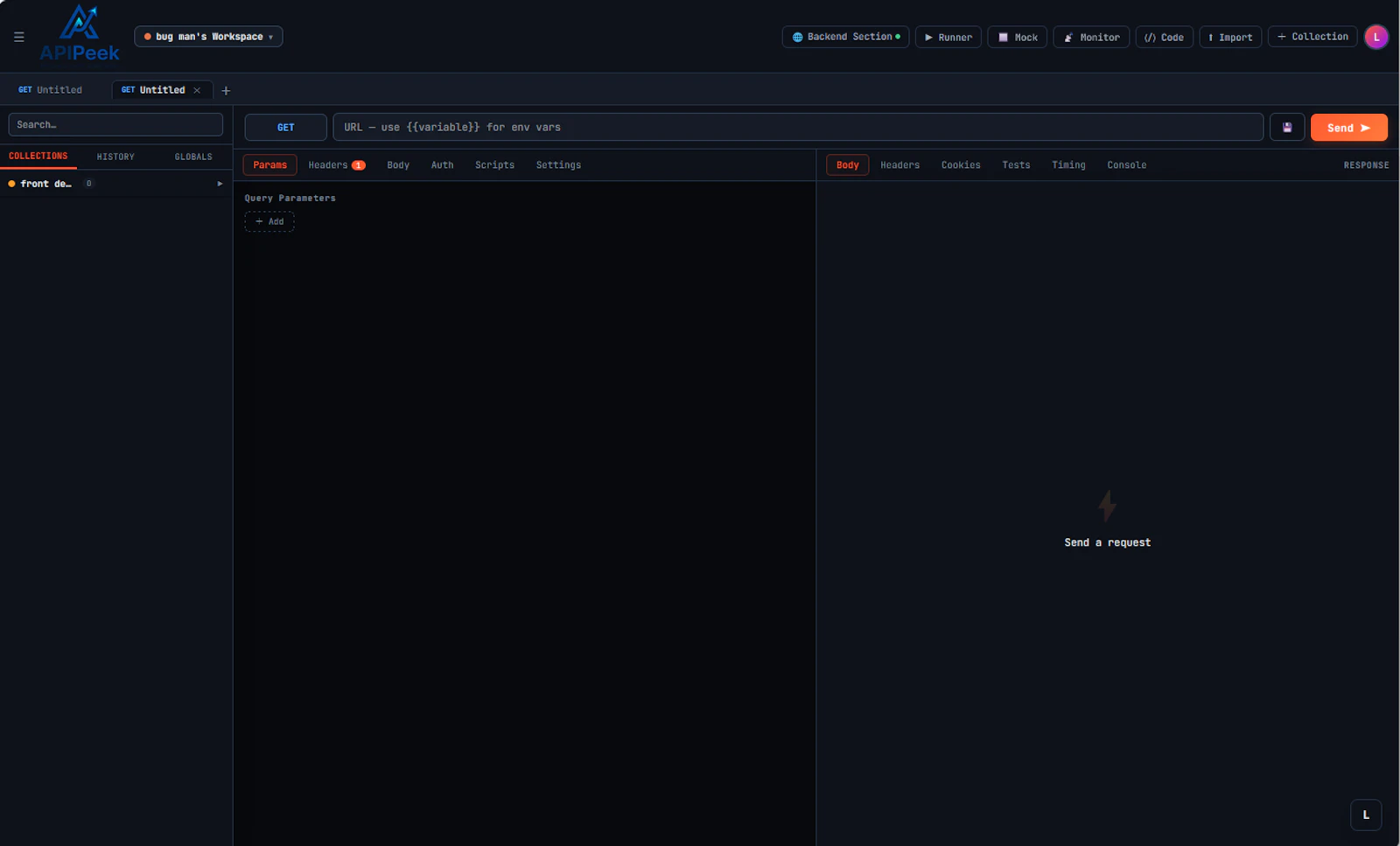
Task: Click the floating L button bottom-right
Action: click(x=1366, y=815)
